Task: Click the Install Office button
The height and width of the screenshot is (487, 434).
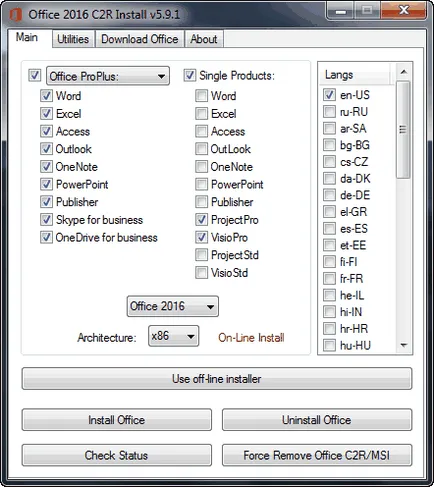Action: 117,420
